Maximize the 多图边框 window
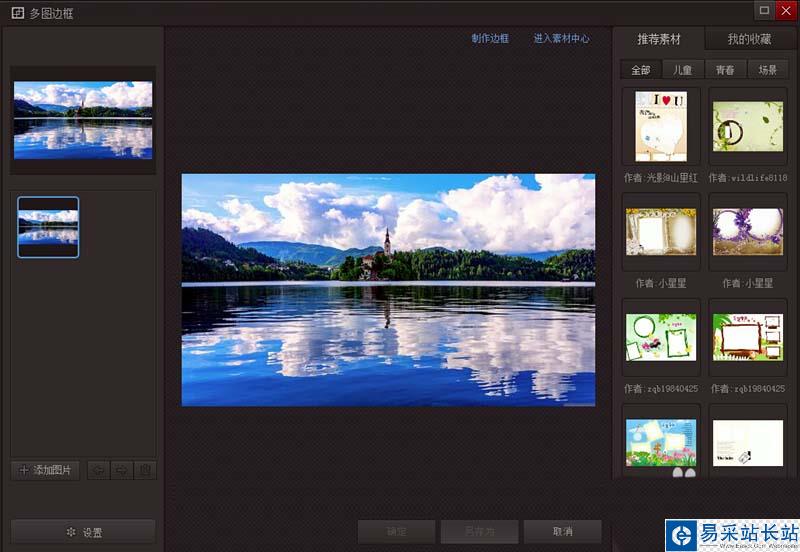This screenshot has height=552, width=800. [764, 10]
